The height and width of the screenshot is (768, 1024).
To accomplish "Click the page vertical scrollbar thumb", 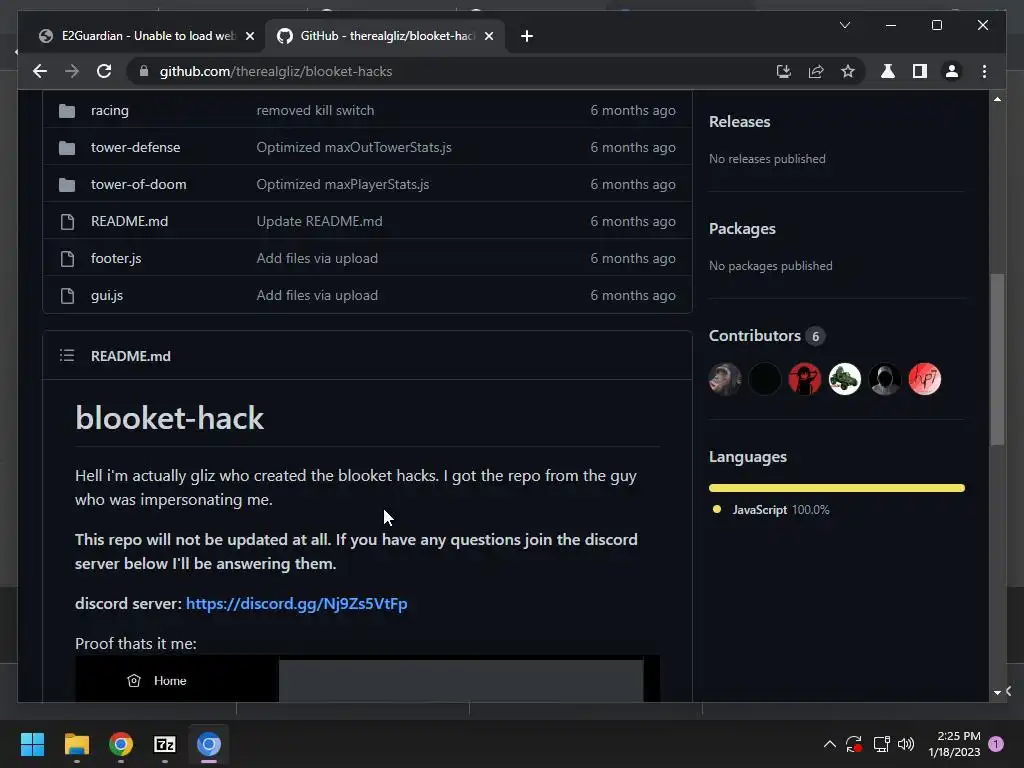I will pyautogui.click(x=997, y=359).
